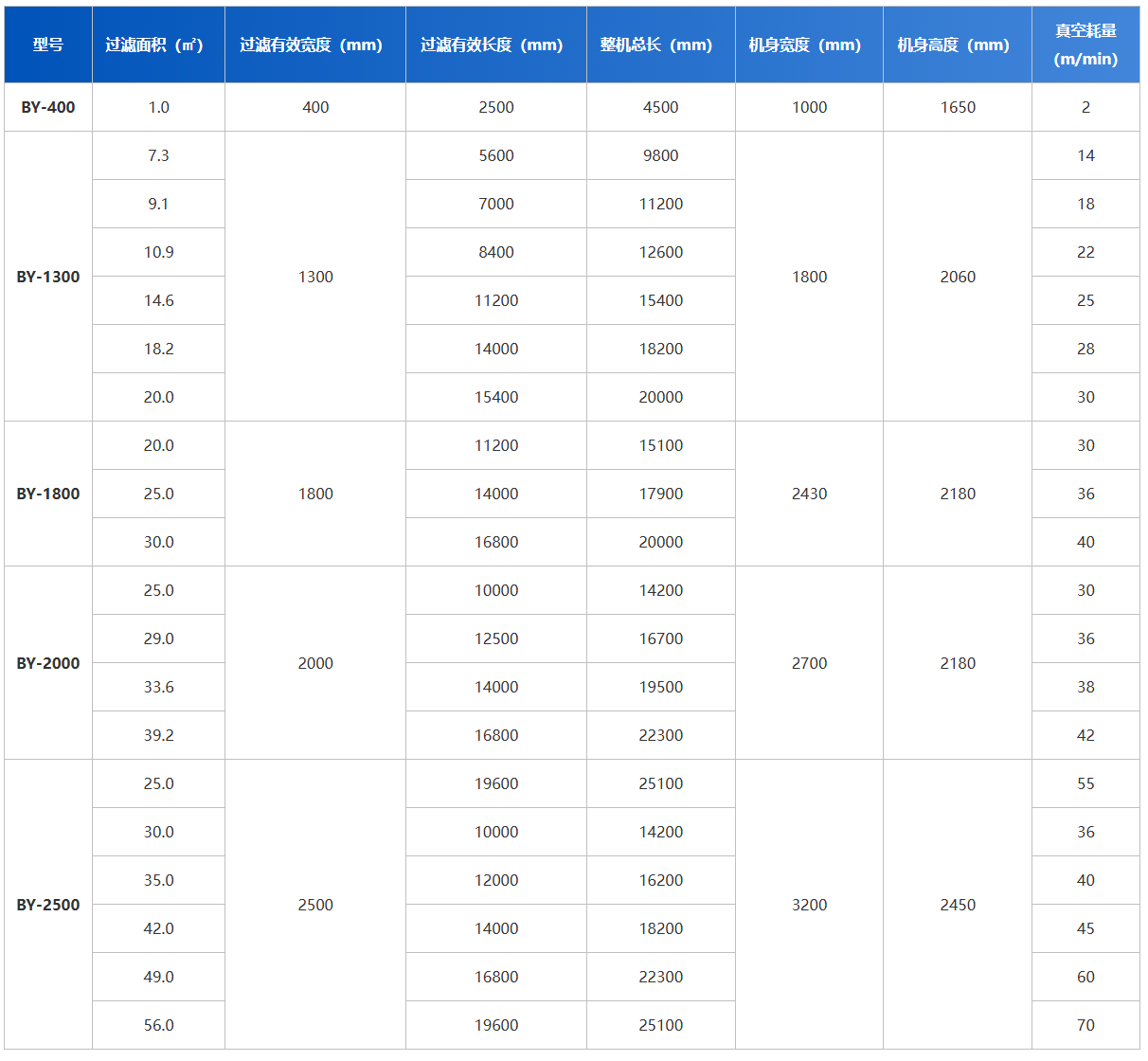This screenshot has height=1061, width=1148.
Task: Select the BY-1300 model label
Action: pos(48,277)
